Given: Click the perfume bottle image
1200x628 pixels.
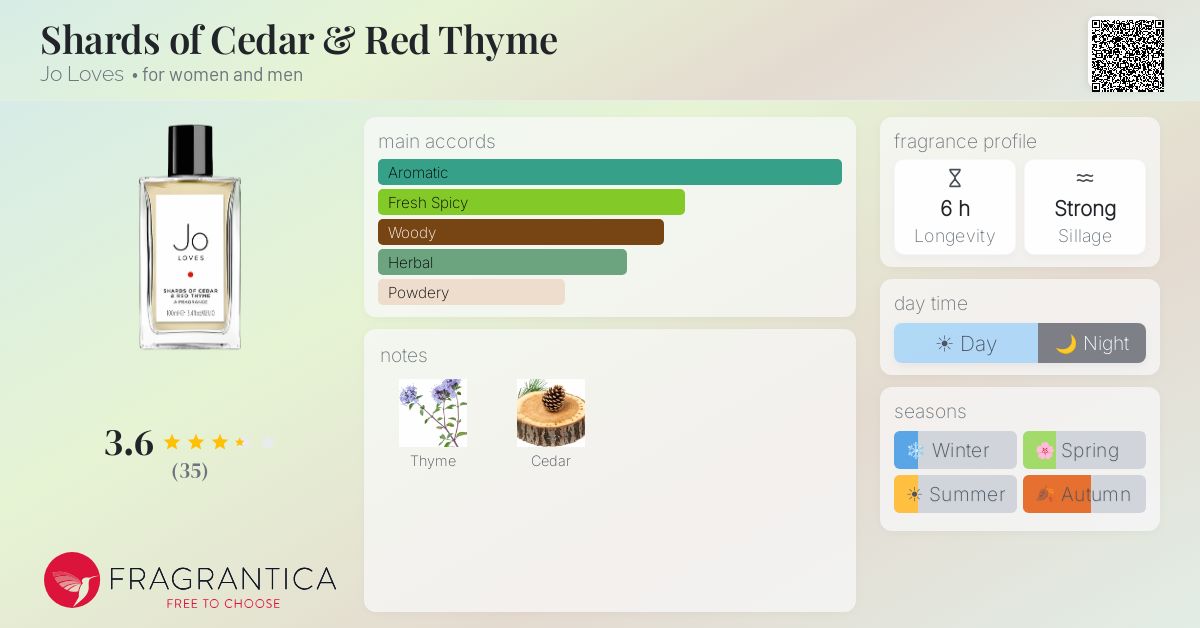Looking at the screenshot, I should [x=190, y=237].
